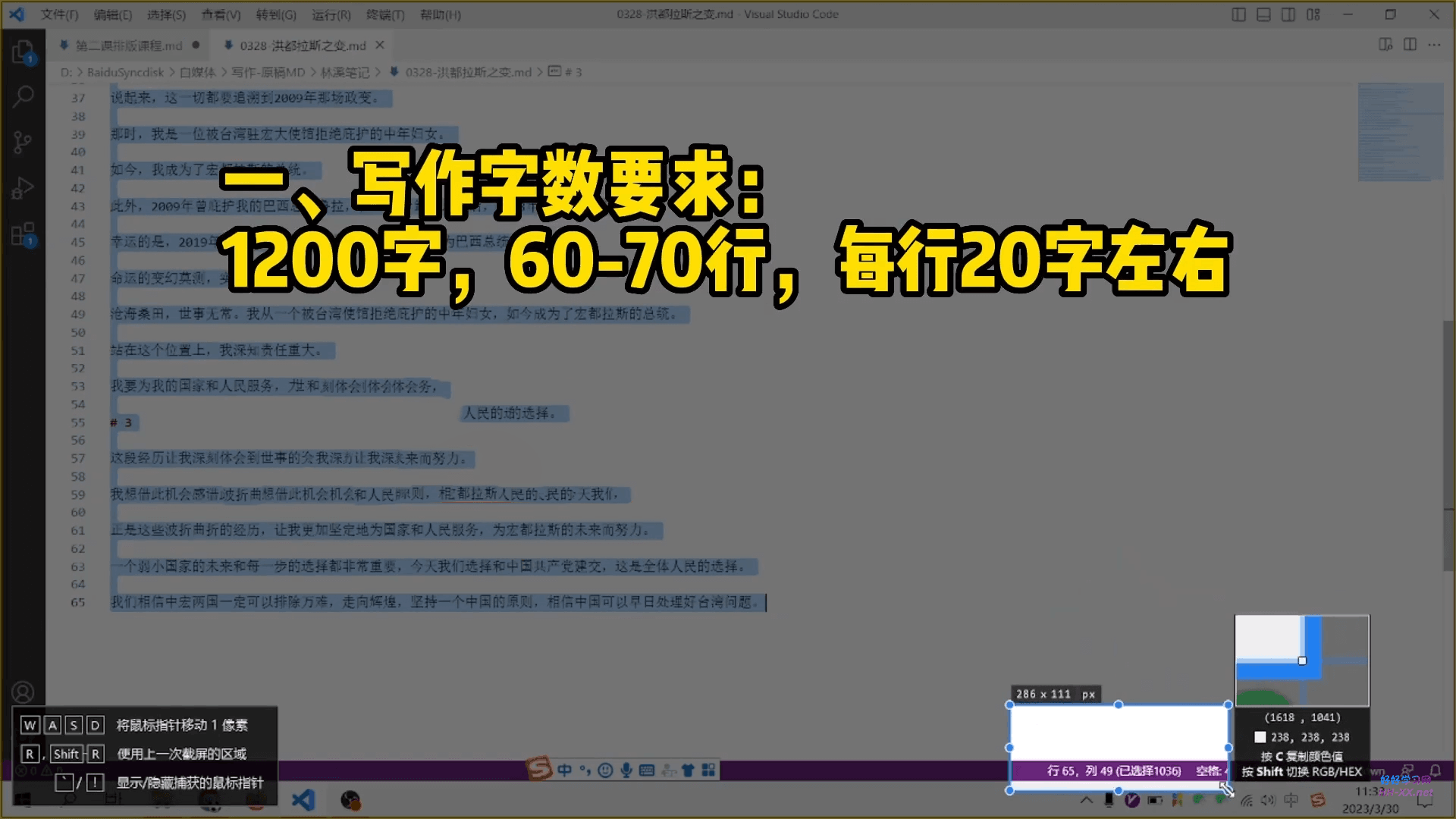Open the notifications bell in status bar
Viewport: 1456px width, 819px height.
coord(1436,770)
